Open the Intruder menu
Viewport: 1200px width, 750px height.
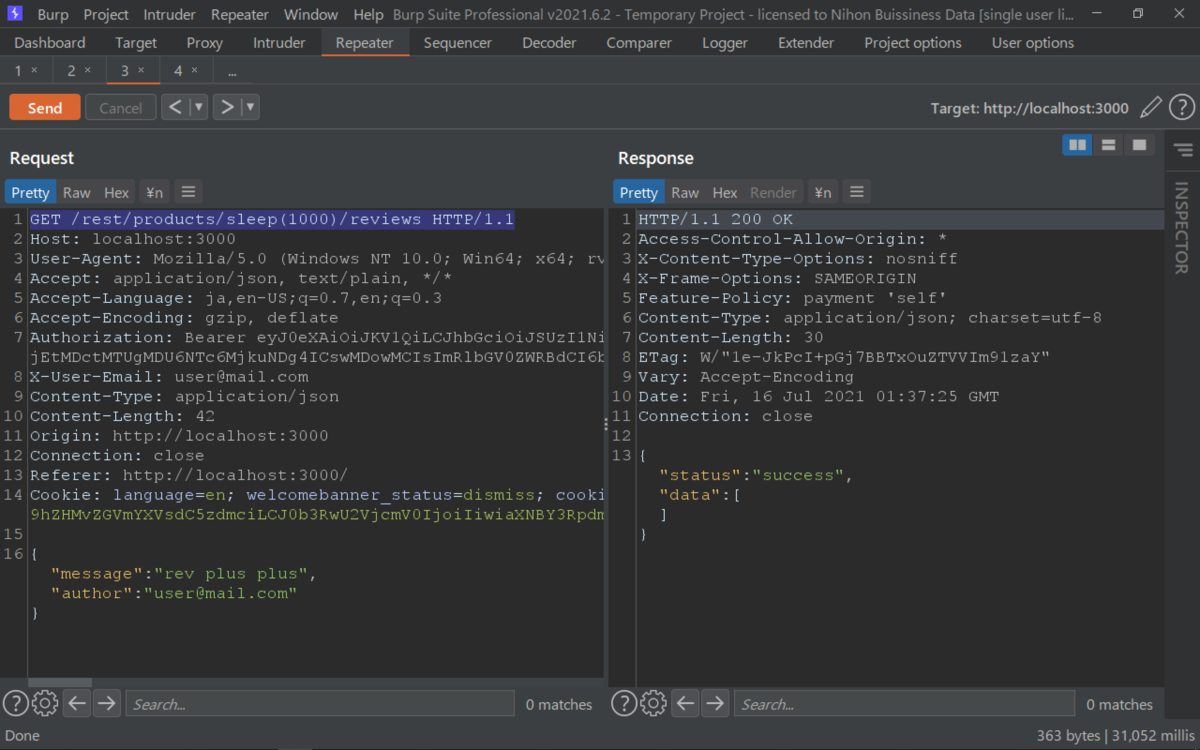[x=171, y=14]
